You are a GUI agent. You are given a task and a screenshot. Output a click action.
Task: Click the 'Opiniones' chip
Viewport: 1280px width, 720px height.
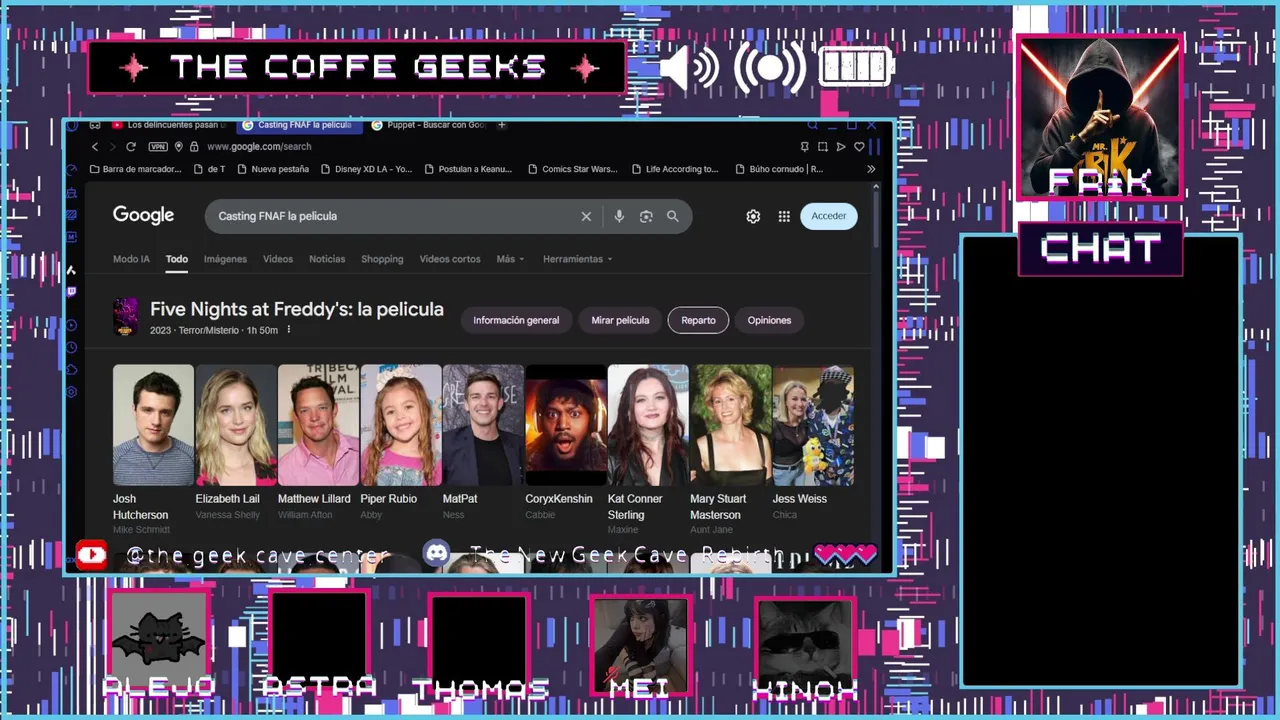(x=769, y=320)
